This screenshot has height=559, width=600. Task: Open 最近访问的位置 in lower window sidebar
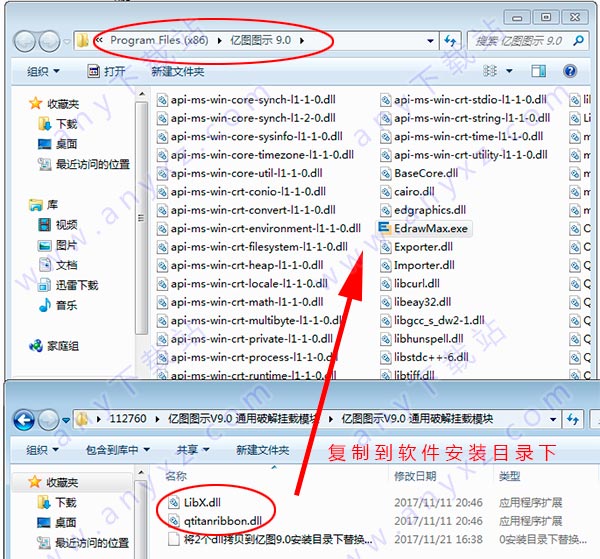pos(83,543)
